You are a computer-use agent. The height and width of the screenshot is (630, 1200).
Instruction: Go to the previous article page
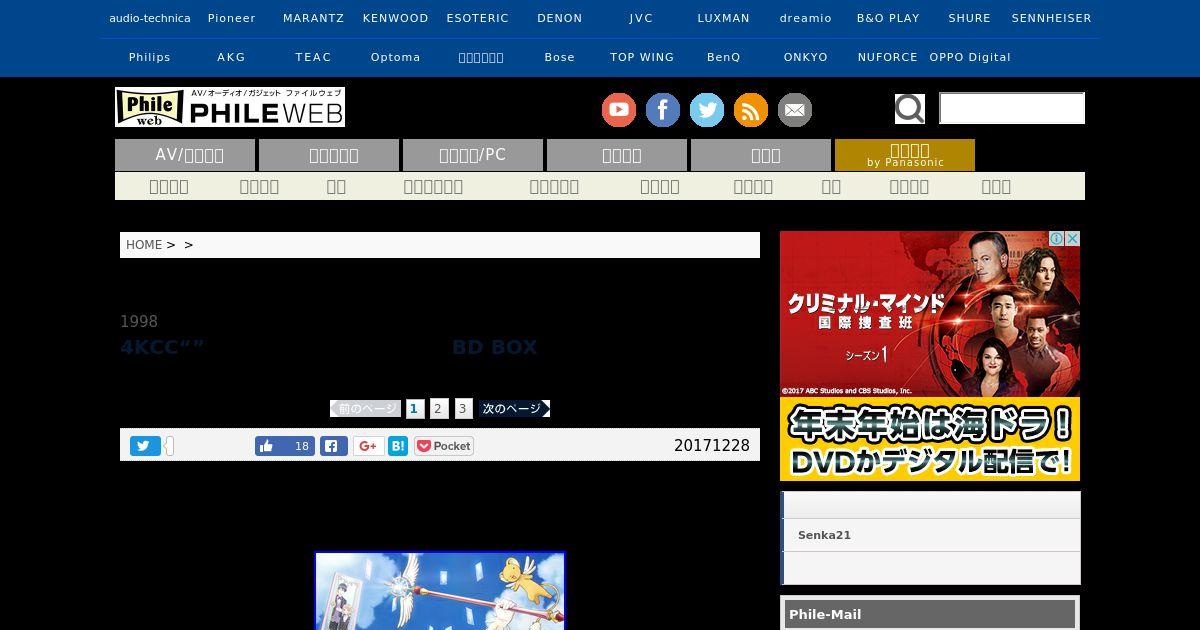(x=366, y=409)
